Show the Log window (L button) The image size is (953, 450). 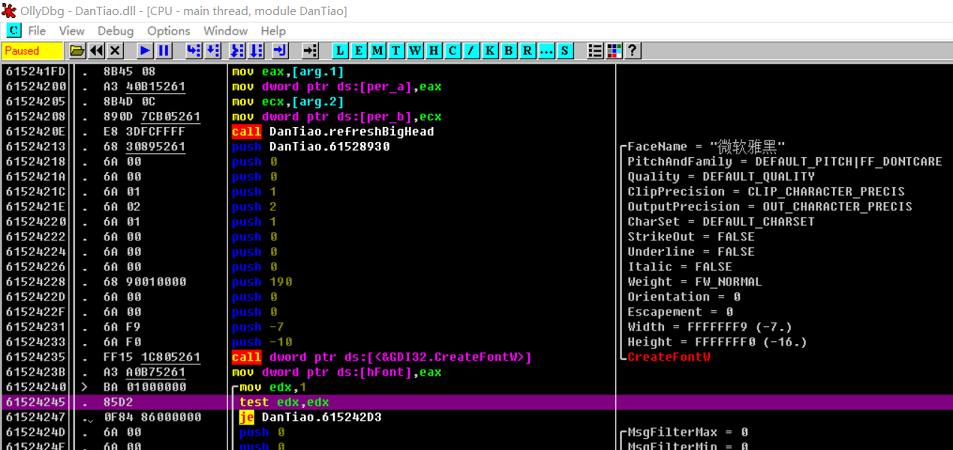click(340, 50)
